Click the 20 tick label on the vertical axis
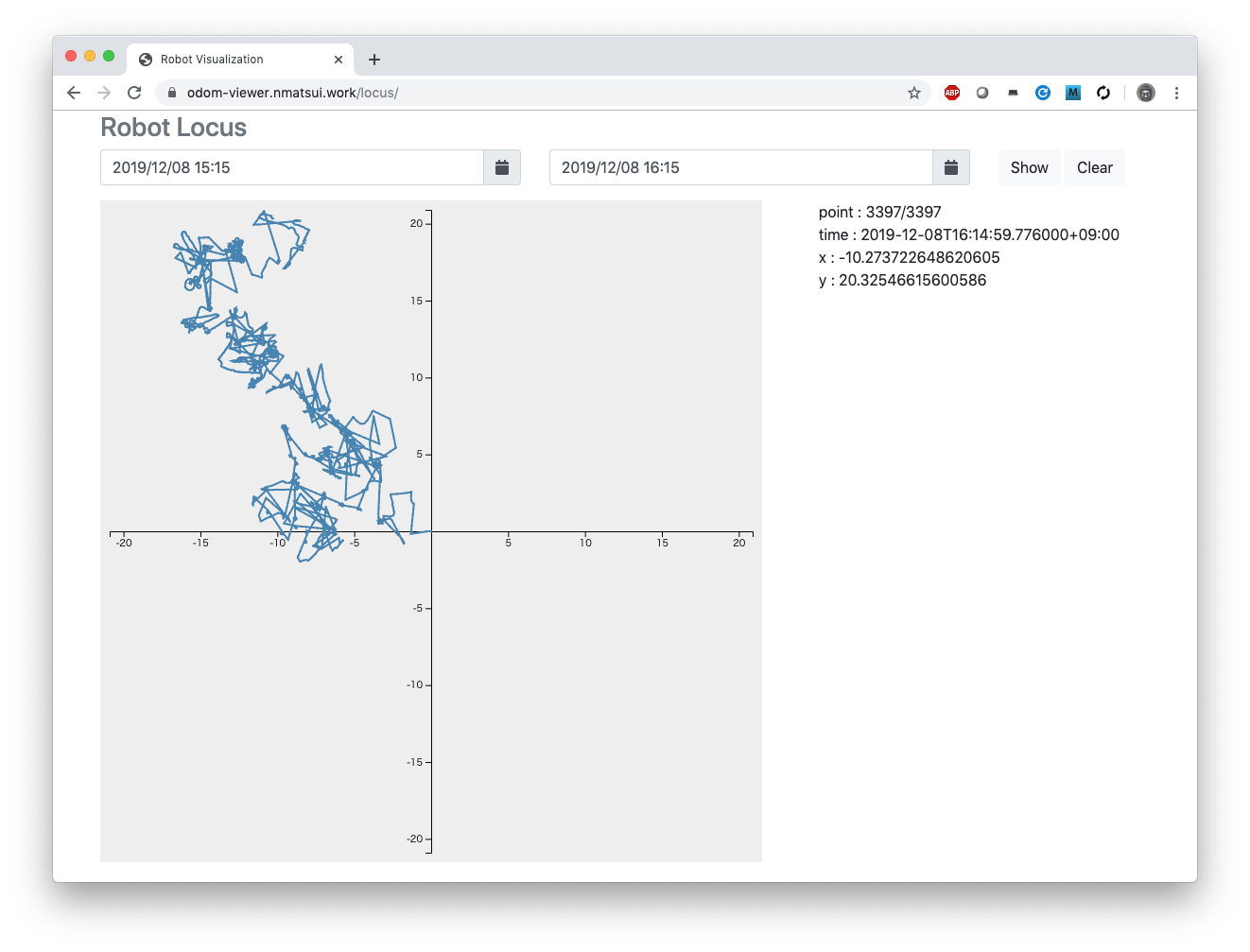1250x952 pixels. point(416,224)
